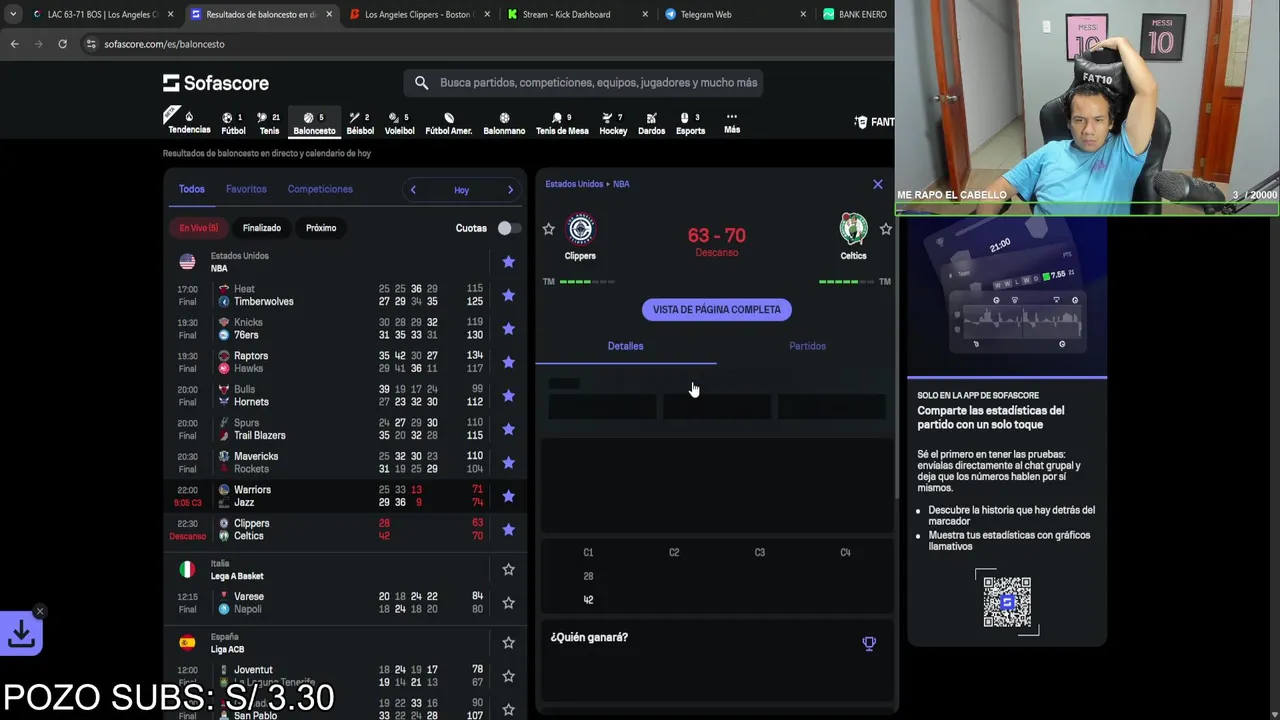The image size is (1280, 720).
Task: Select the Fútbol sport icon
Action: [233, 123]
